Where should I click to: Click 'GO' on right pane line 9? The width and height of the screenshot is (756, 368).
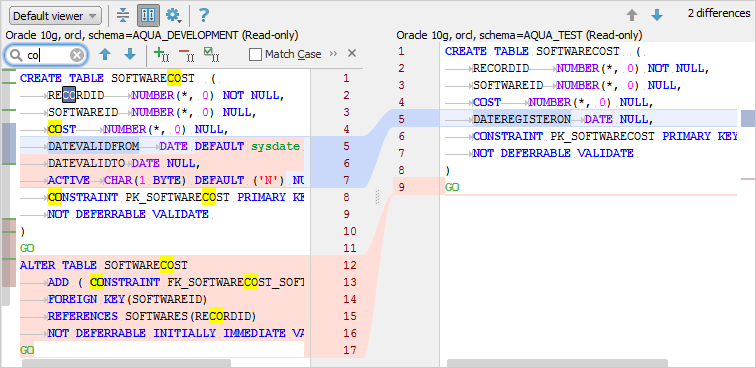tap(452, 187)
